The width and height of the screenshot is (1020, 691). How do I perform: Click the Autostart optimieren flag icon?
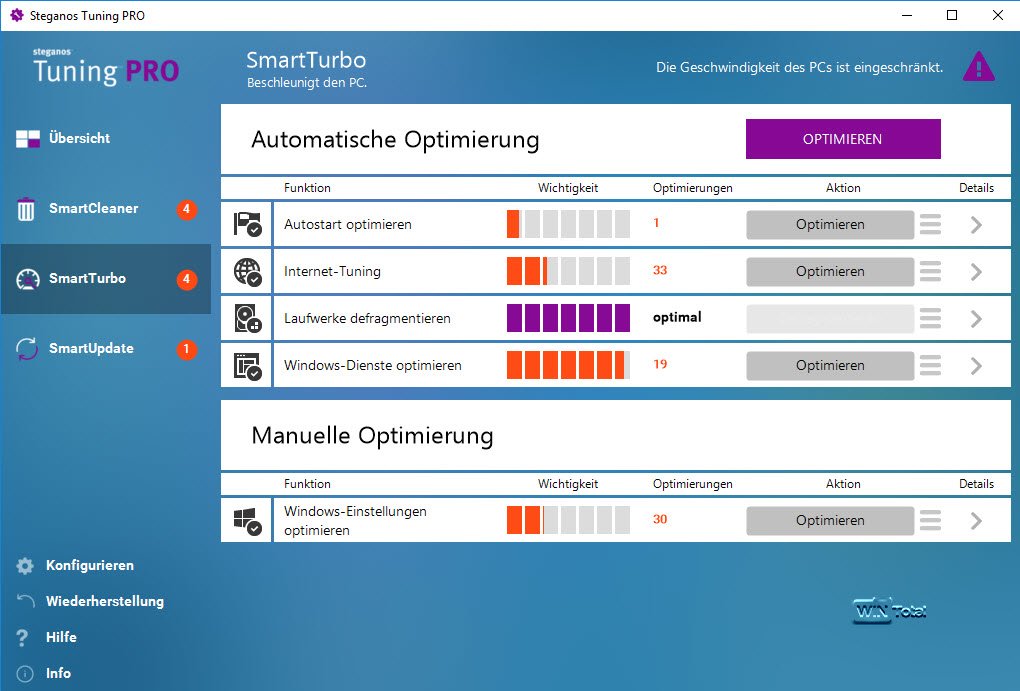(x=247, y=224)
